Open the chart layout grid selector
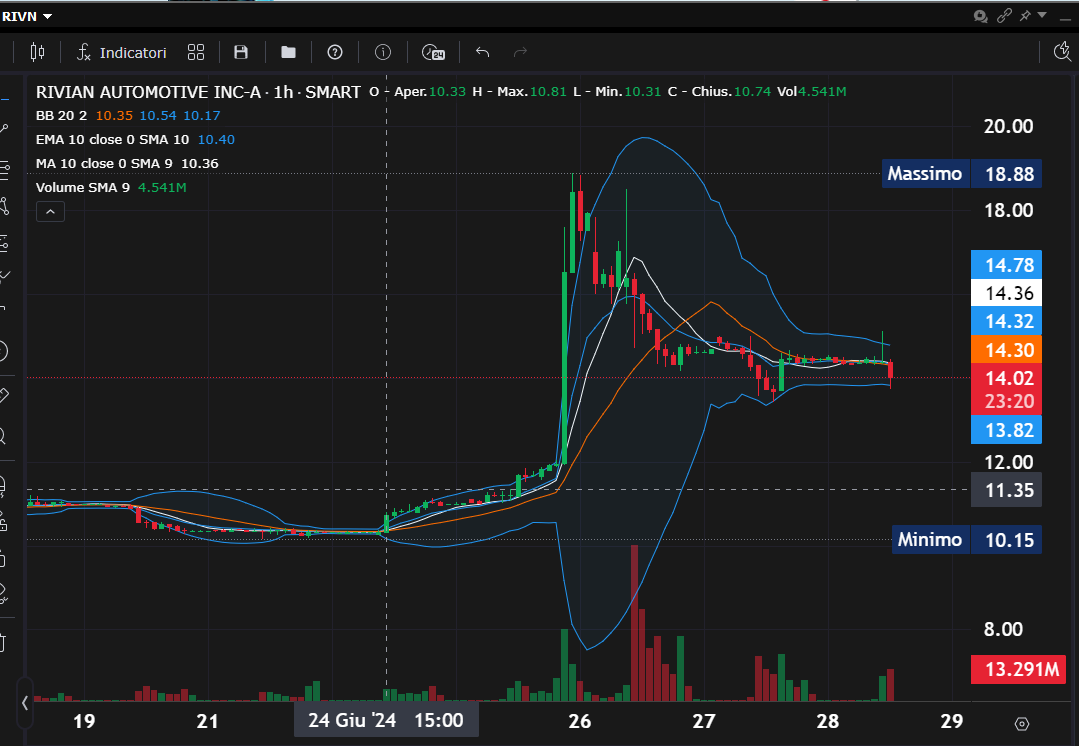The image size is (1079, 746). pyautogui.click(x=196, y=52)
